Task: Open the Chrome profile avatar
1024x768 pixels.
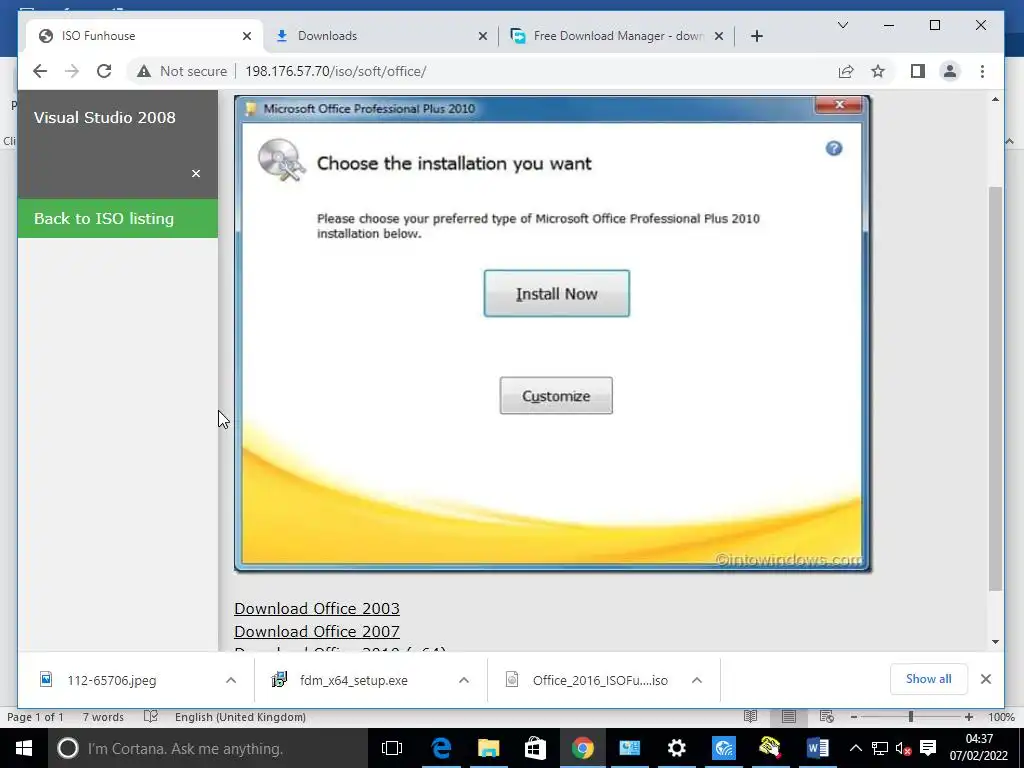Action: click(x=950, y=71)
